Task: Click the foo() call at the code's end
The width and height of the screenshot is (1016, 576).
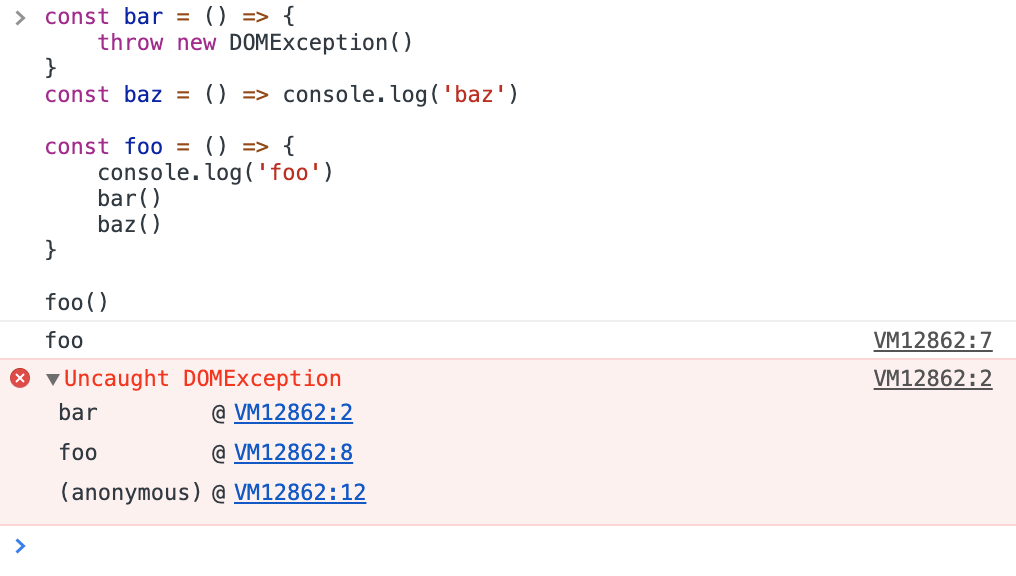Action: (76, 302)
